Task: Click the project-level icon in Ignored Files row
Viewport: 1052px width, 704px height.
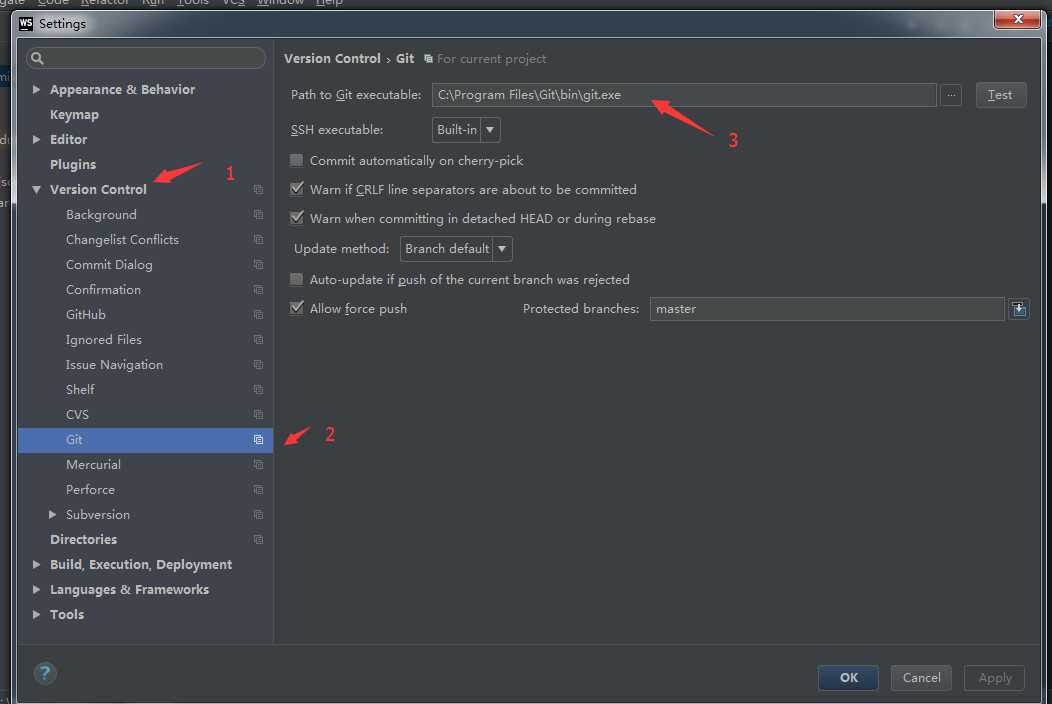Action: pos(258,340)
